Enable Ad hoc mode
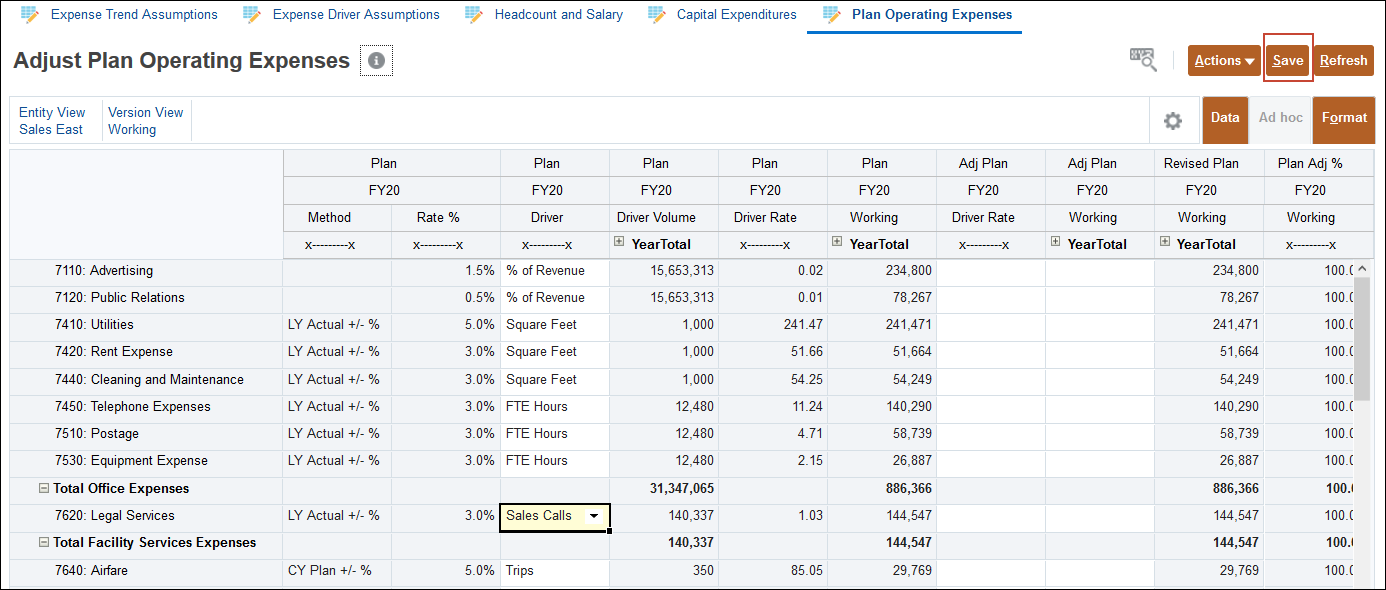The height and width of the screenshot is (590, 1386). (1281, 119)
